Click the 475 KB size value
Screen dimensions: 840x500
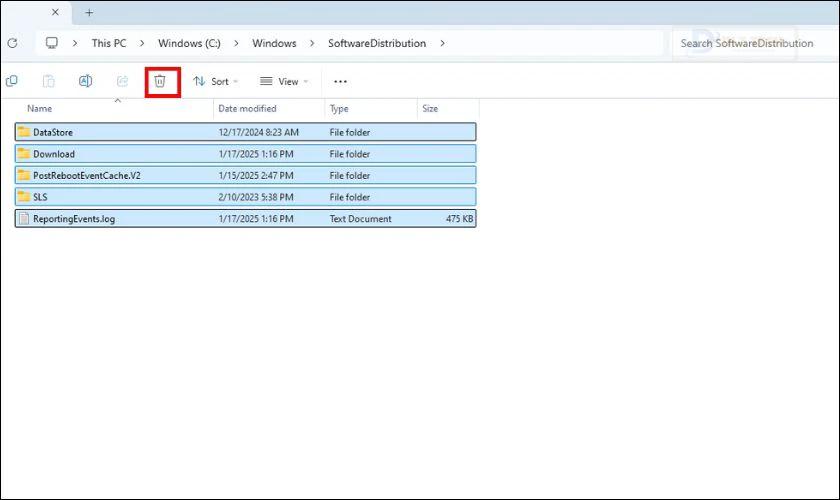460,219
